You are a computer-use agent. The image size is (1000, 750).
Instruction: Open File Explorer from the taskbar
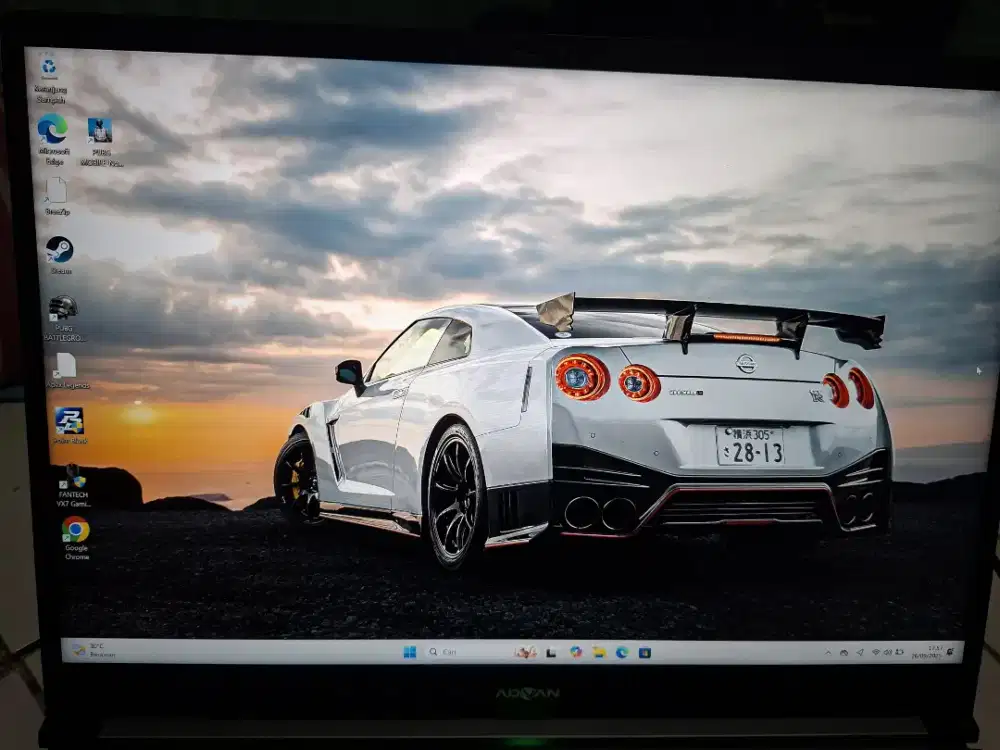600,650
